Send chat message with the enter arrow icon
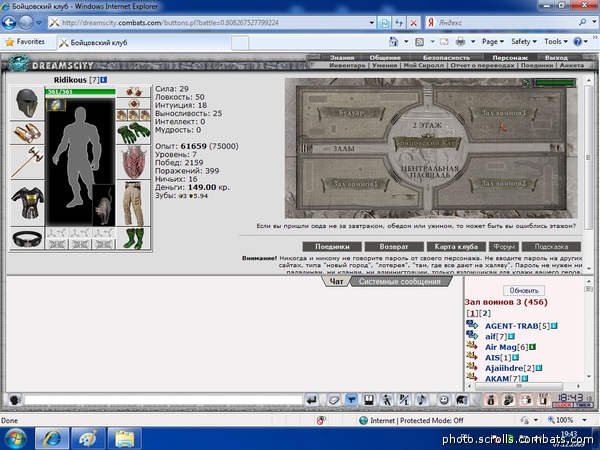 click(311, 400)
